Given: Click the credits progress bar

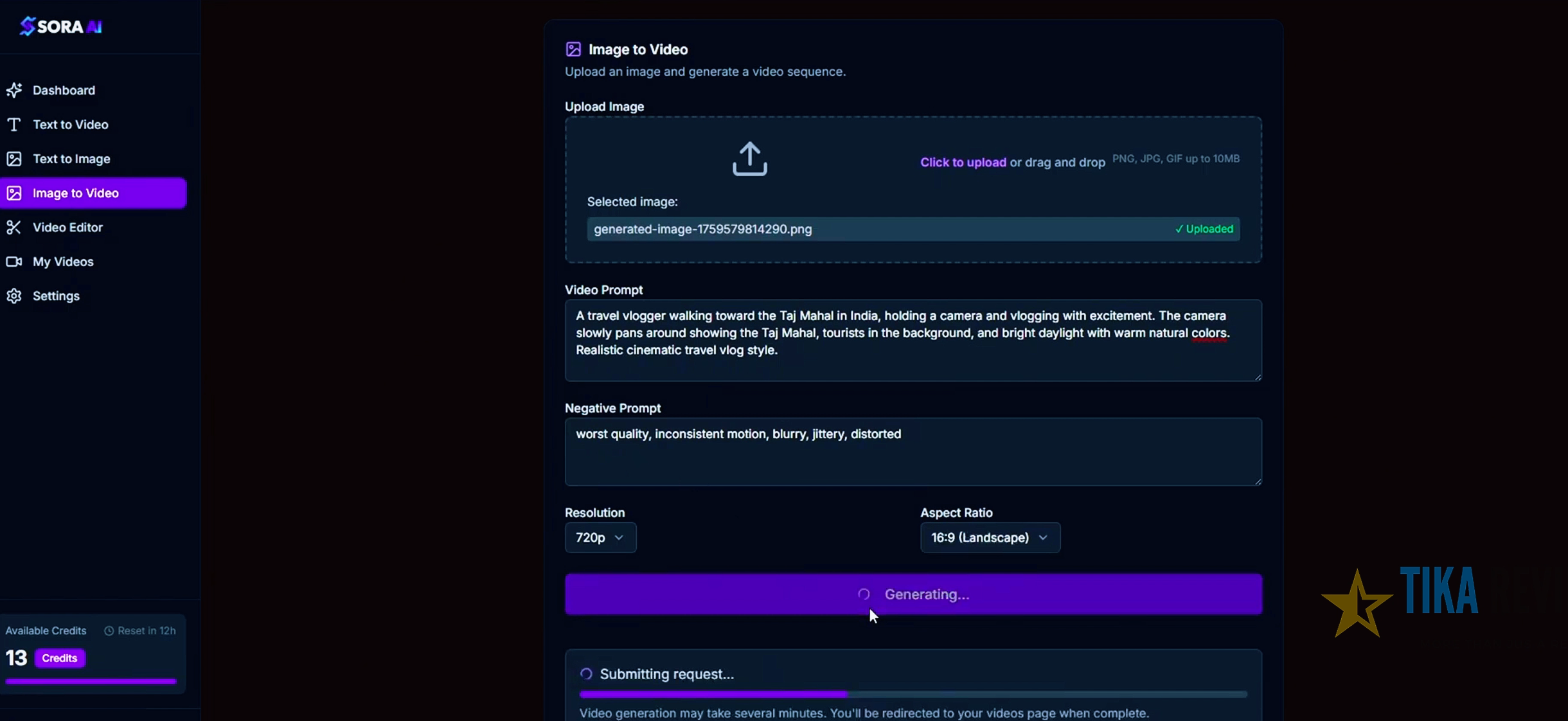Looking at the screenshot, I should pos(91,682).
